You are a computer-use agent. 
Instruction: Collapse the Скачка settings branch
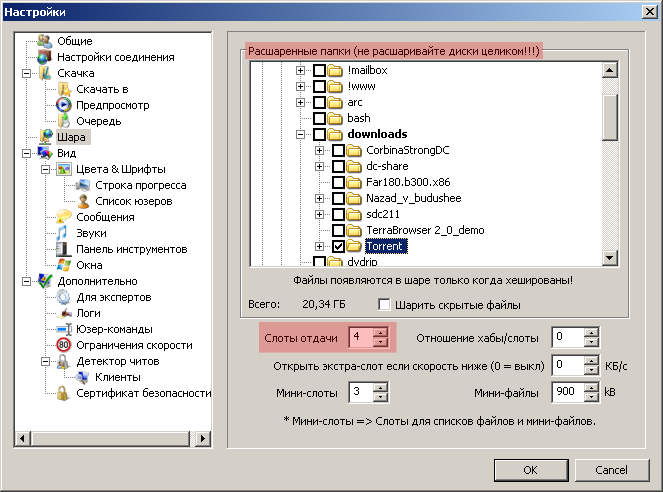(x=26, y=73)
